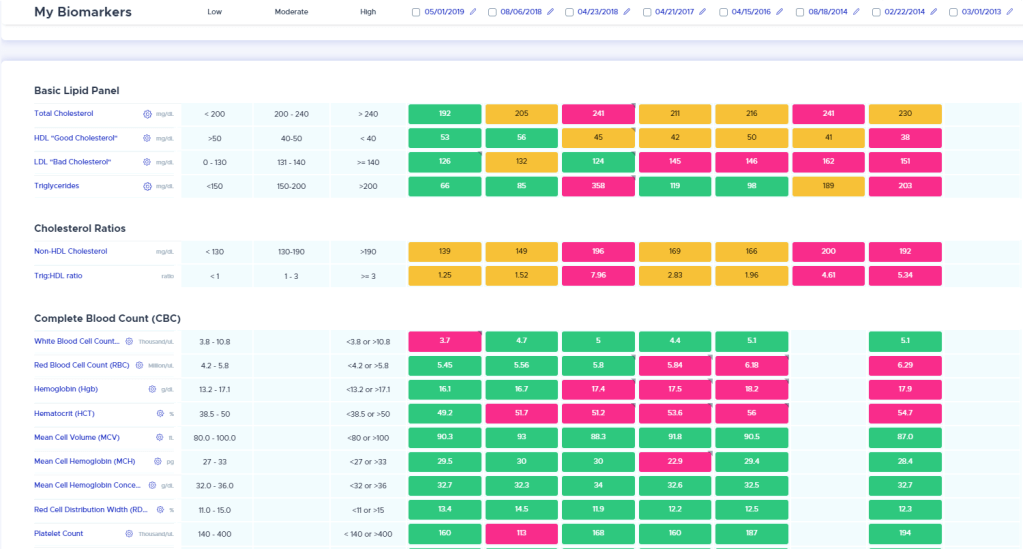Click the Red Blood Cell Count (RBC) link
The image size is (1023, 549).
point(81,365)
